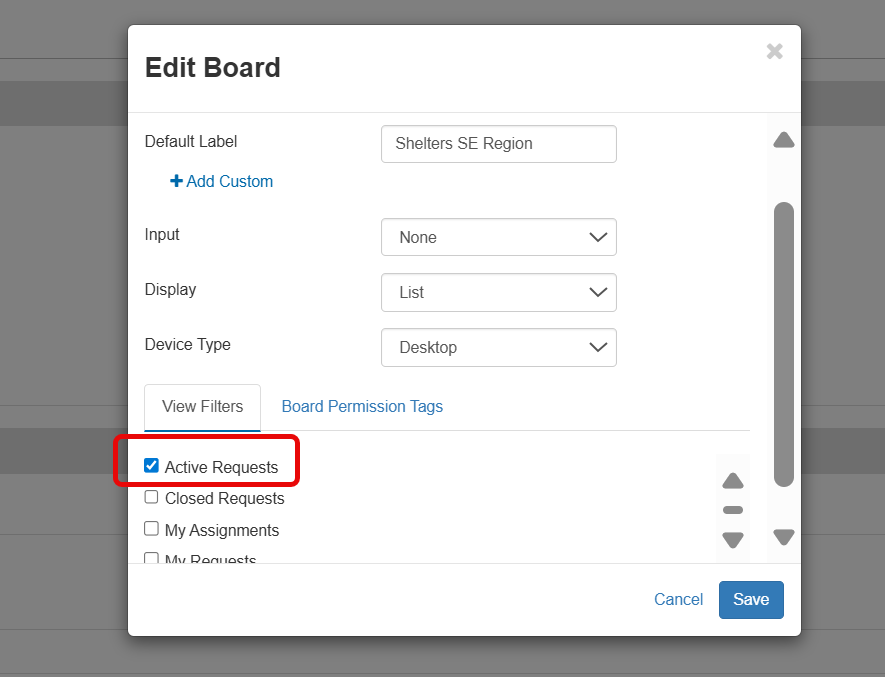Click the dialog scroll up arrow

pyautogui.click(x=784, y=140)
